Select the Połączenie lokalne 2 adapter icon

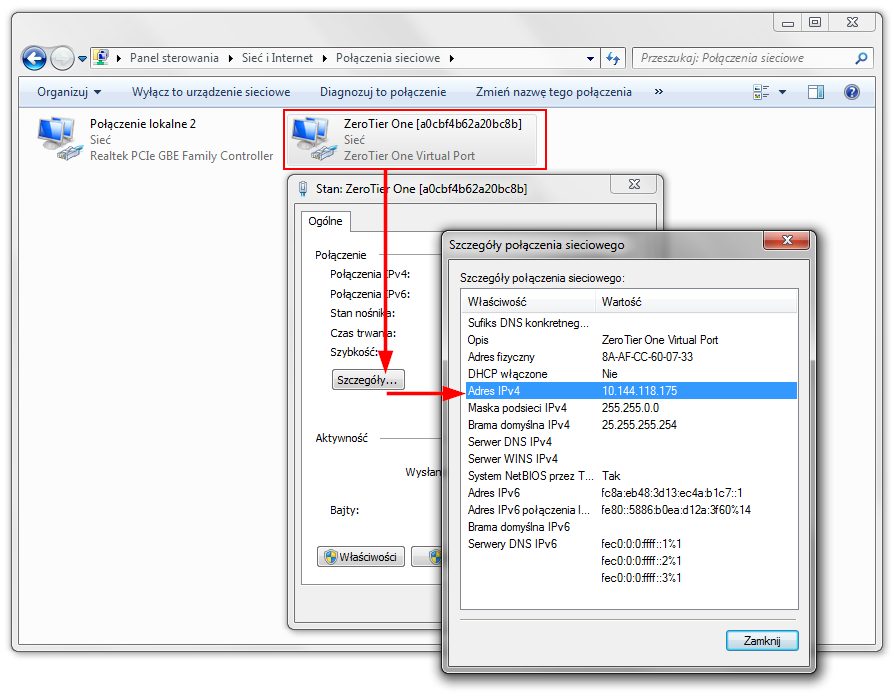coord(59,137)
